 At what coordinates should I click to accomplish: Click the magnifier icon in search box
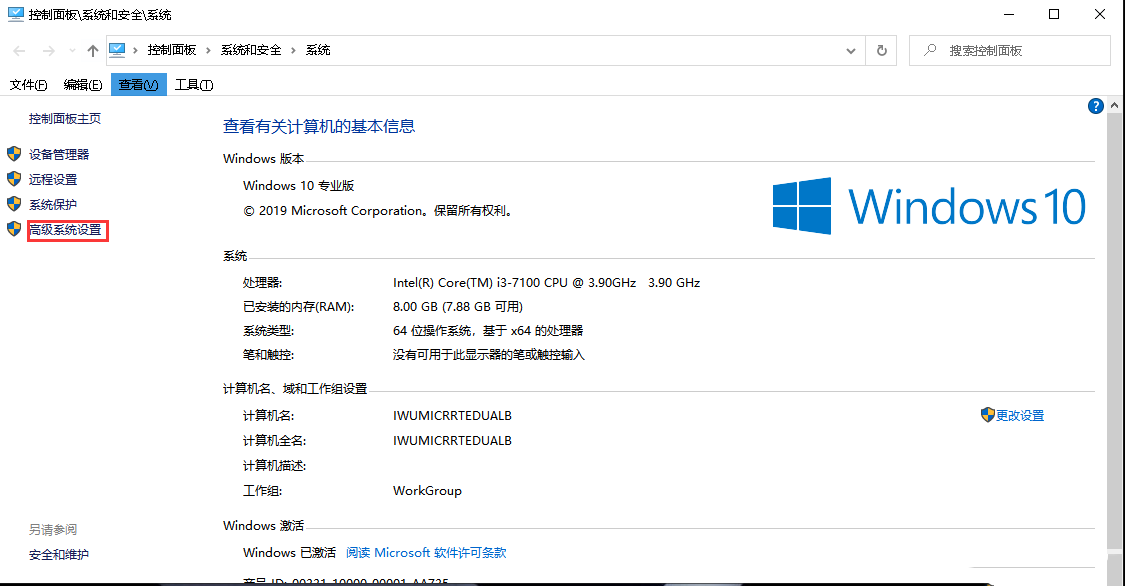[930, 50]
